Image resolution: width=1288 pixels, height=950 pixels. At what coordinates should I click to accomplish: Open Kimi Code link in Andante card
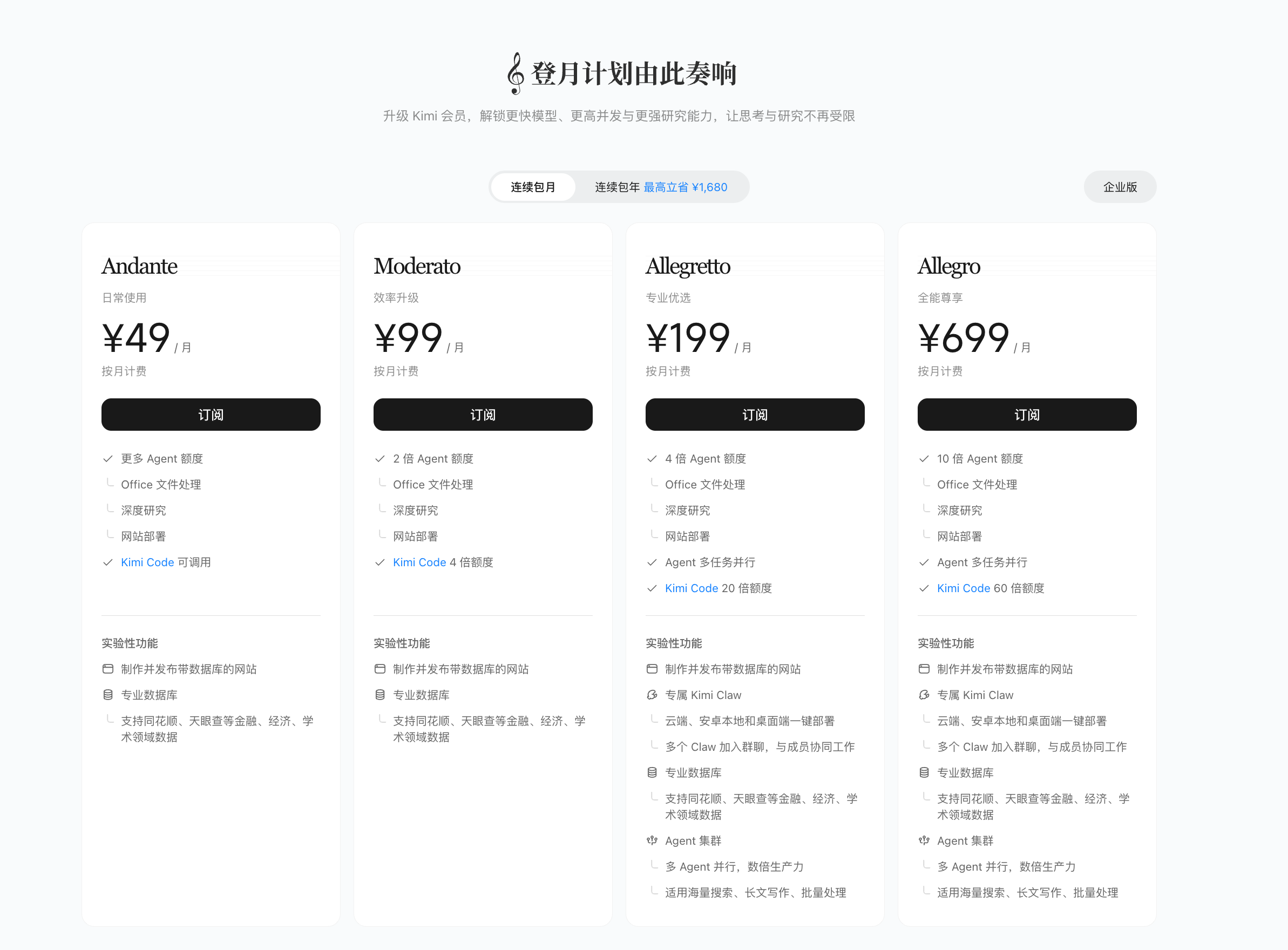[147, 562]
